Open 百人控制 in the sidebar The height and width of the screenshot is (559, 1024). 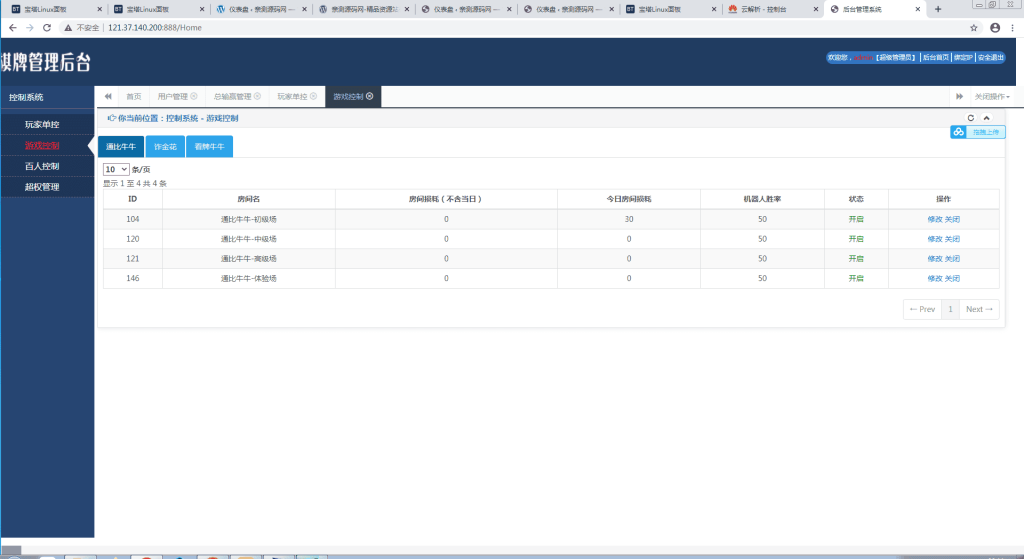[42, 166]
